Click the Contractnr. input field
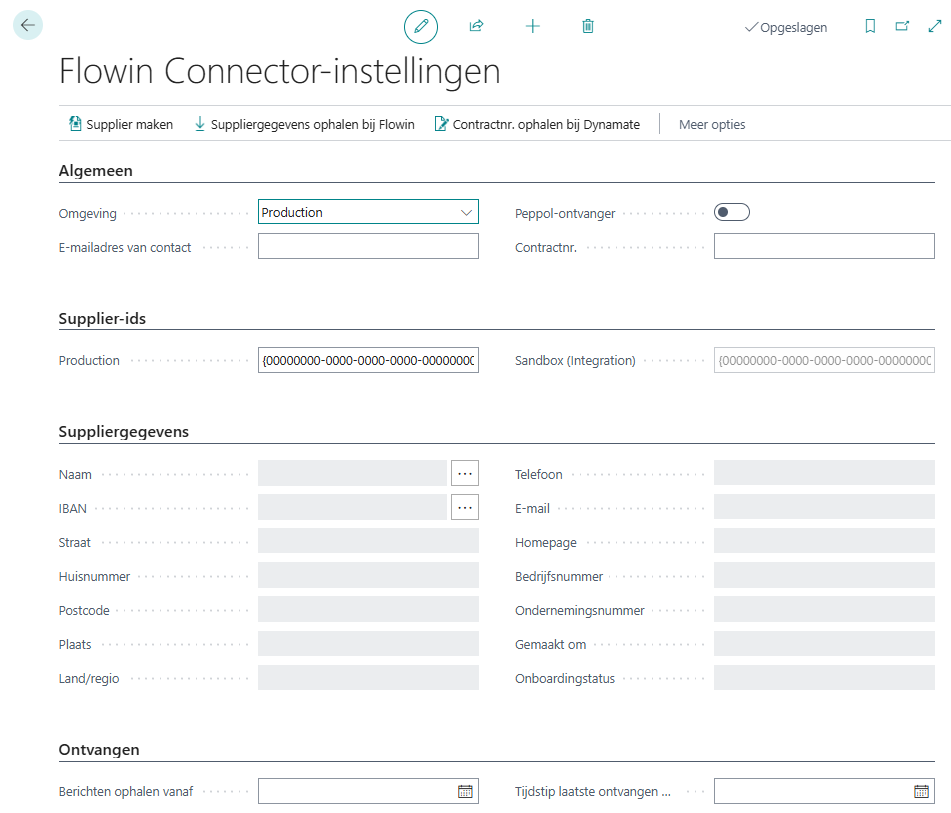This screenshot has height=813, width=951. 823,246
